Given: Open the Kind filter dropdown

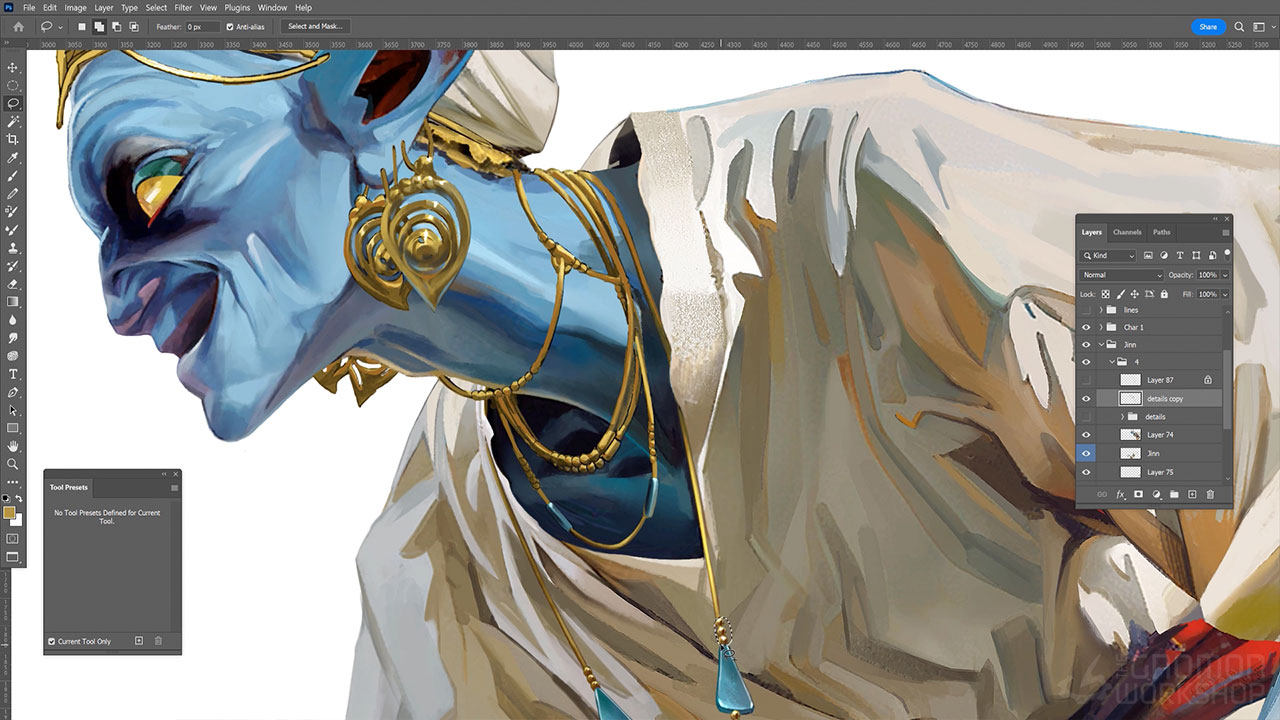Looking at the screenshot, I should pyautogui.click(x=1108, y=256).
